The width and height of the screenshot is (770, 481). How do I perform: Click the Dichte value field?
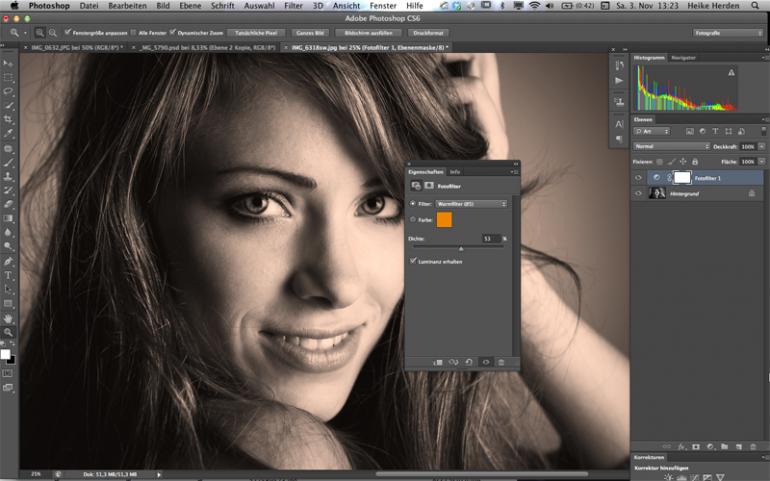491,238
